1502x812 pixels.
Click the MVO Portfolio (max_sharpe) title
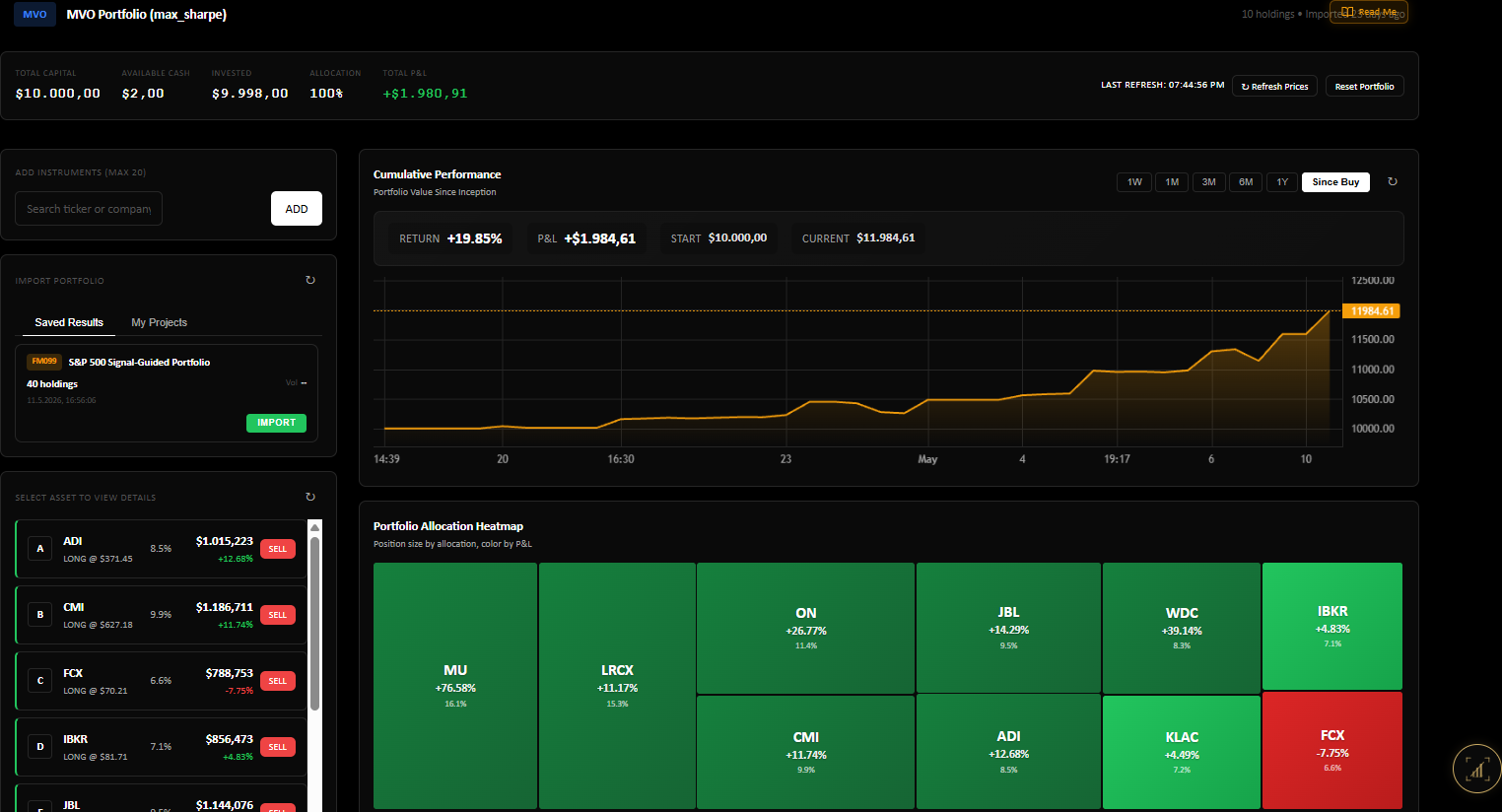point(146,15)
